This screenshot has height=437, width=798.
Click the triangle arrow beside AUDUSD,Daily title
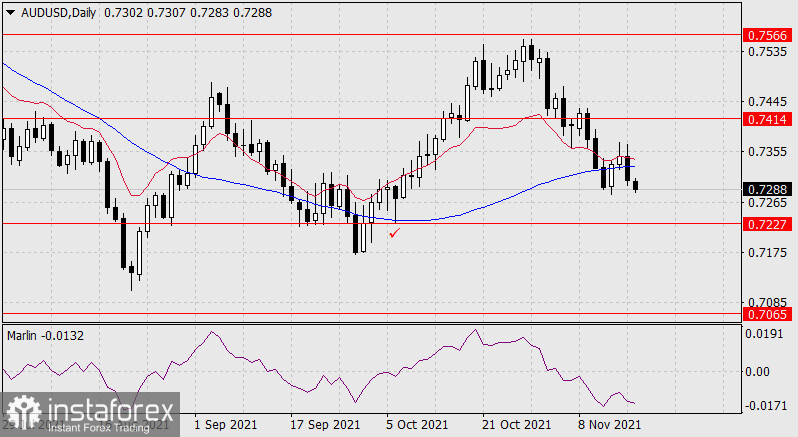point(10,10)
